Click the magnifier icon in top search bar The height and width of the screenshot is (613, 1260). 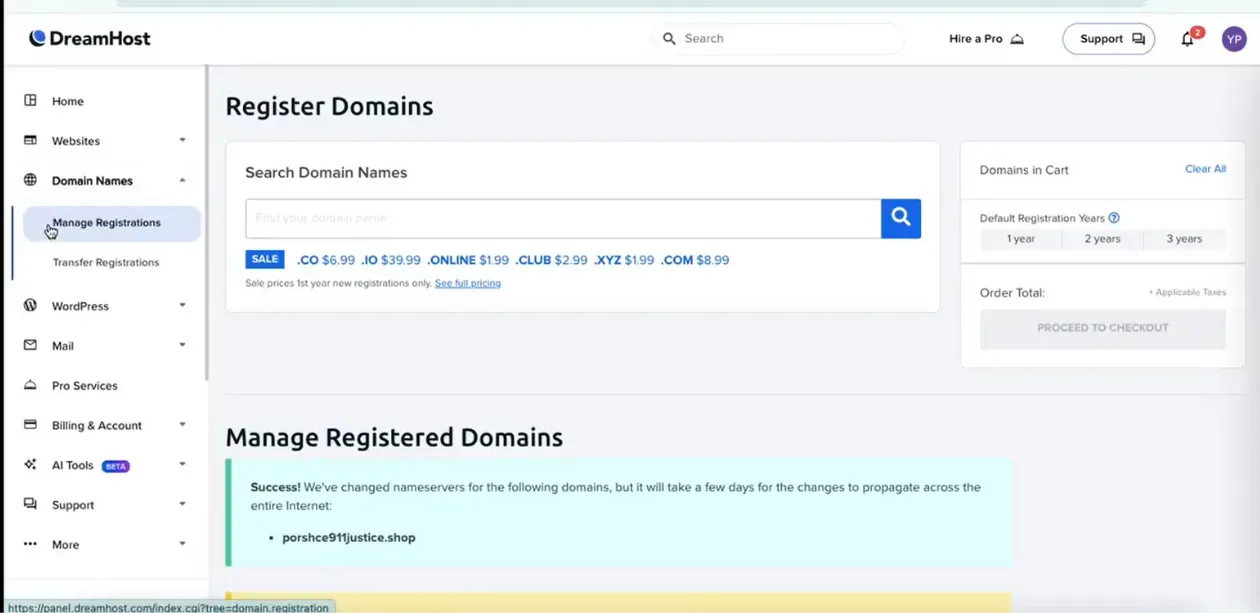(x=669, y=38)
